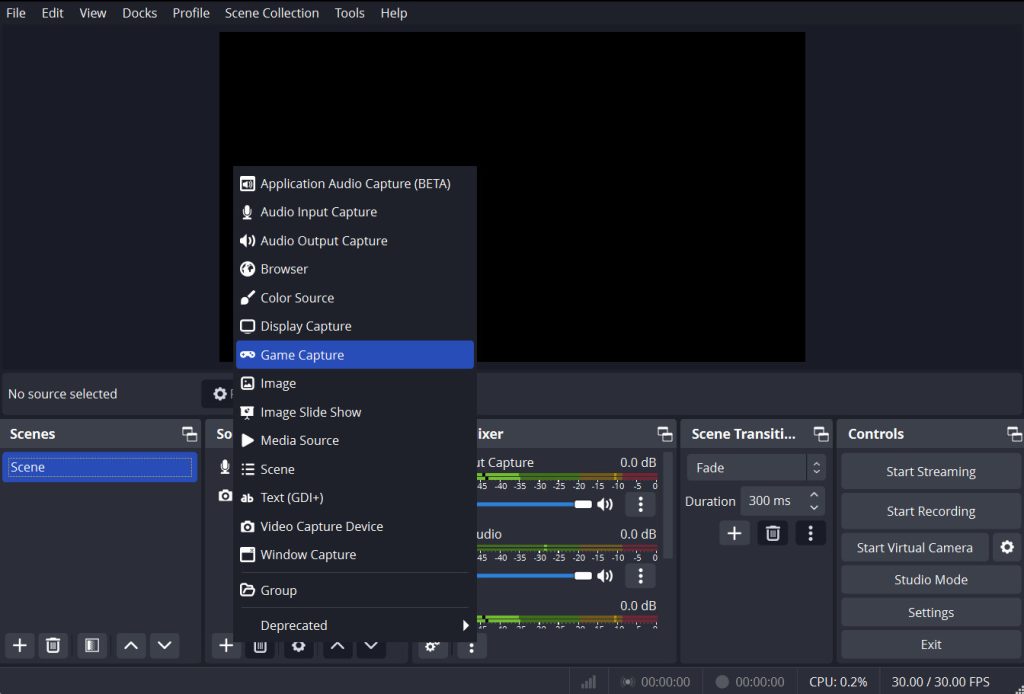Add a new scene with the plus icon in Scenes
Image resolution: width=1024 pixels, height=694 pixels.
click(20, 646)
